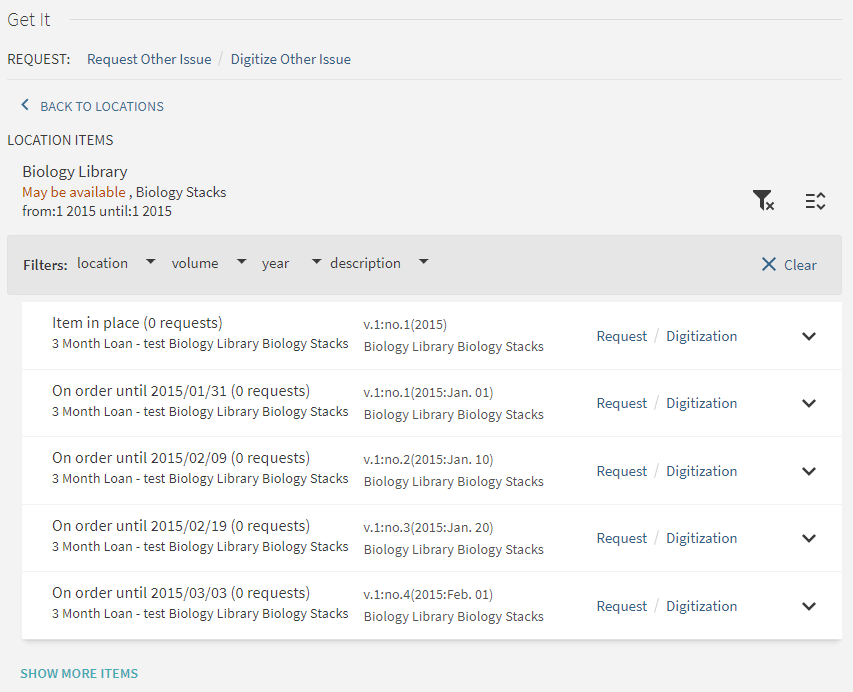The image size is (853, 692).
Task: Request the v.1:no.1(2015) item
Action: click(x=622, y=336)
